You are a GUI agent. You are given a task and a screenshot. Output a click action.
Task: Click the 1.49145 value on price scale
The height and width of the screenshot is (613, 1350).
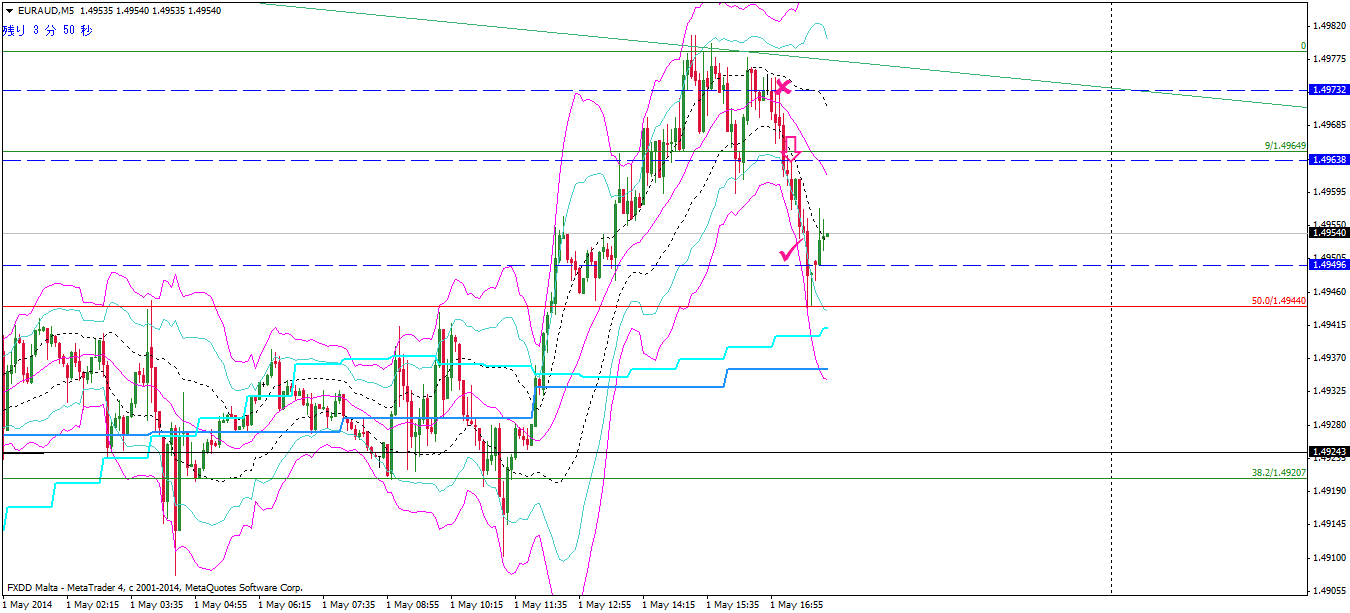[x=1332, y=523]
